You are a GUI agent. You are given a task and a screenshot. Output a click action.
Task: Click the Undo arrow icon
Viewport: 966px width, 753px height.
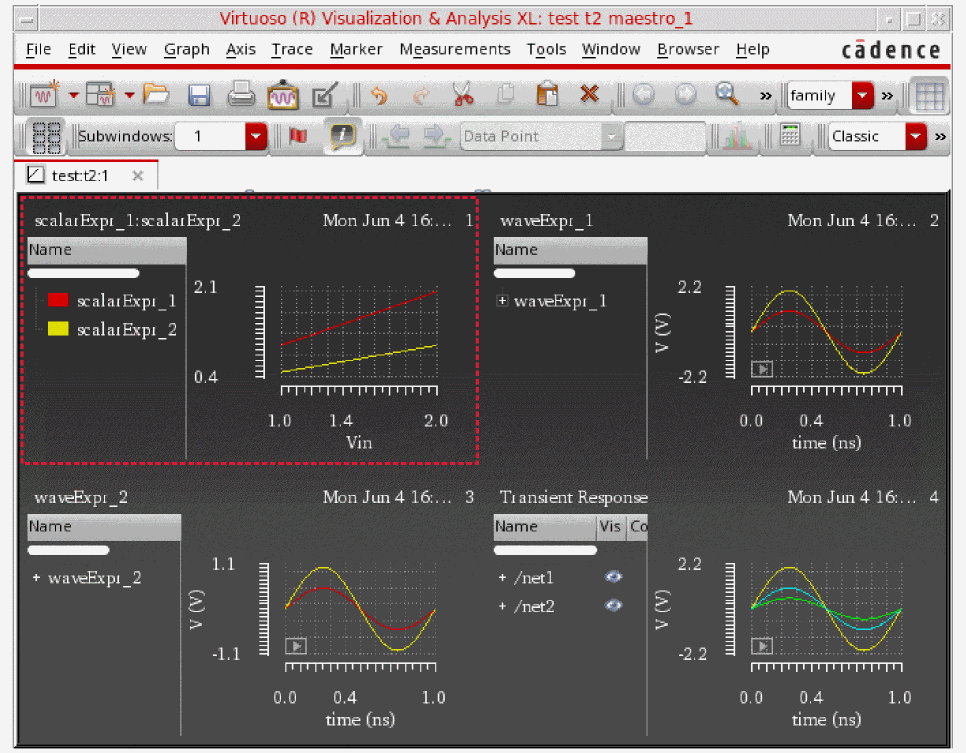(x=379, y=95)
